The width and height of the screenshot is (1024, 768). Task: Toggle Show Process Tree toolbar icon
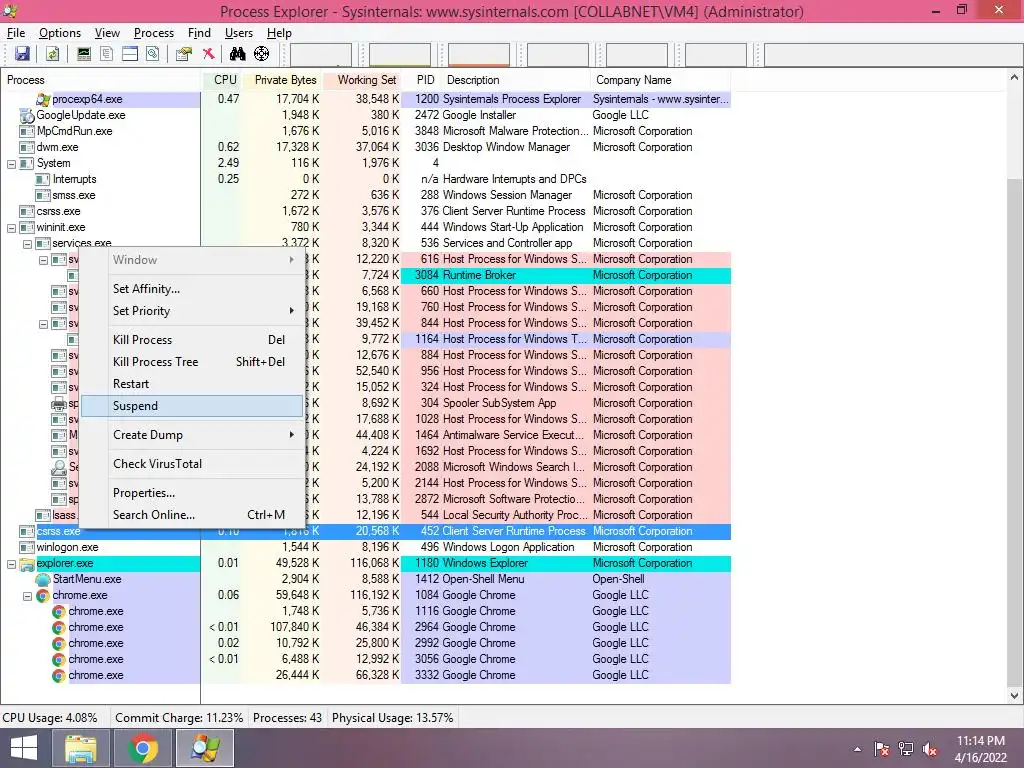[106, 54]
